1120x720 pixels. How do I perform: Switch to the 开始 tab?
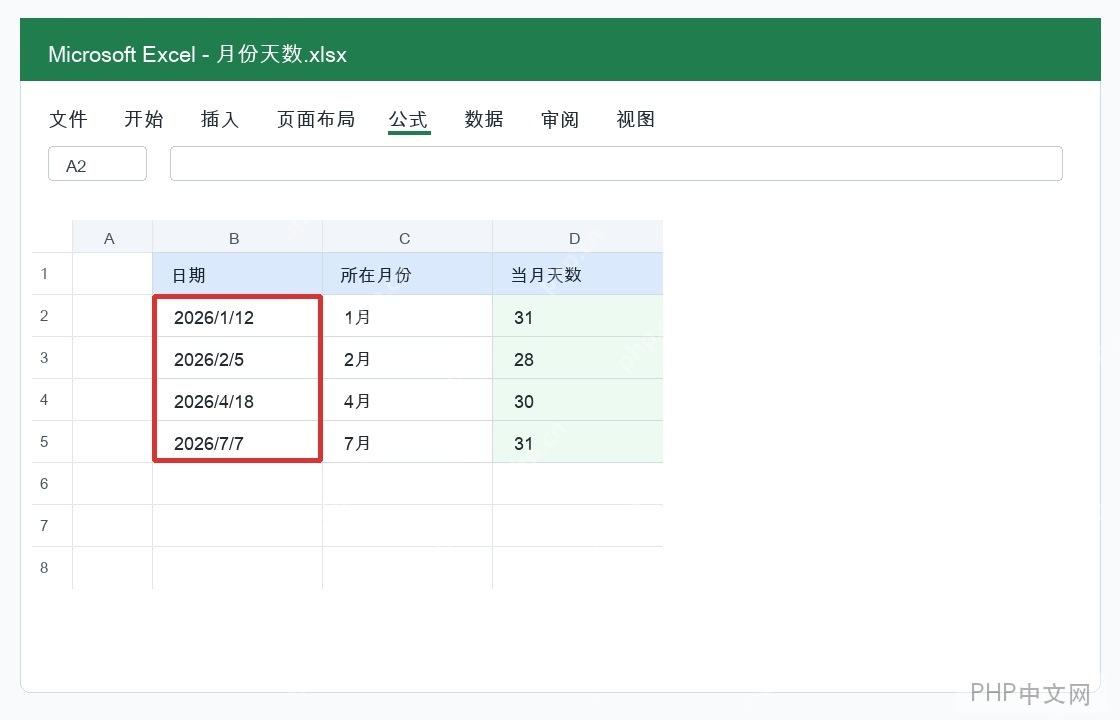click(x=144, y=119)
